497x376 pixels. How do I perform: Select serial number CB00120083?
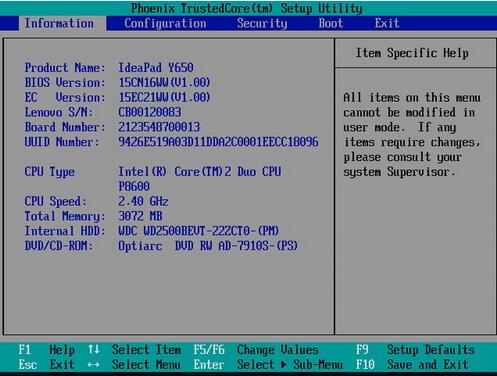150,112
